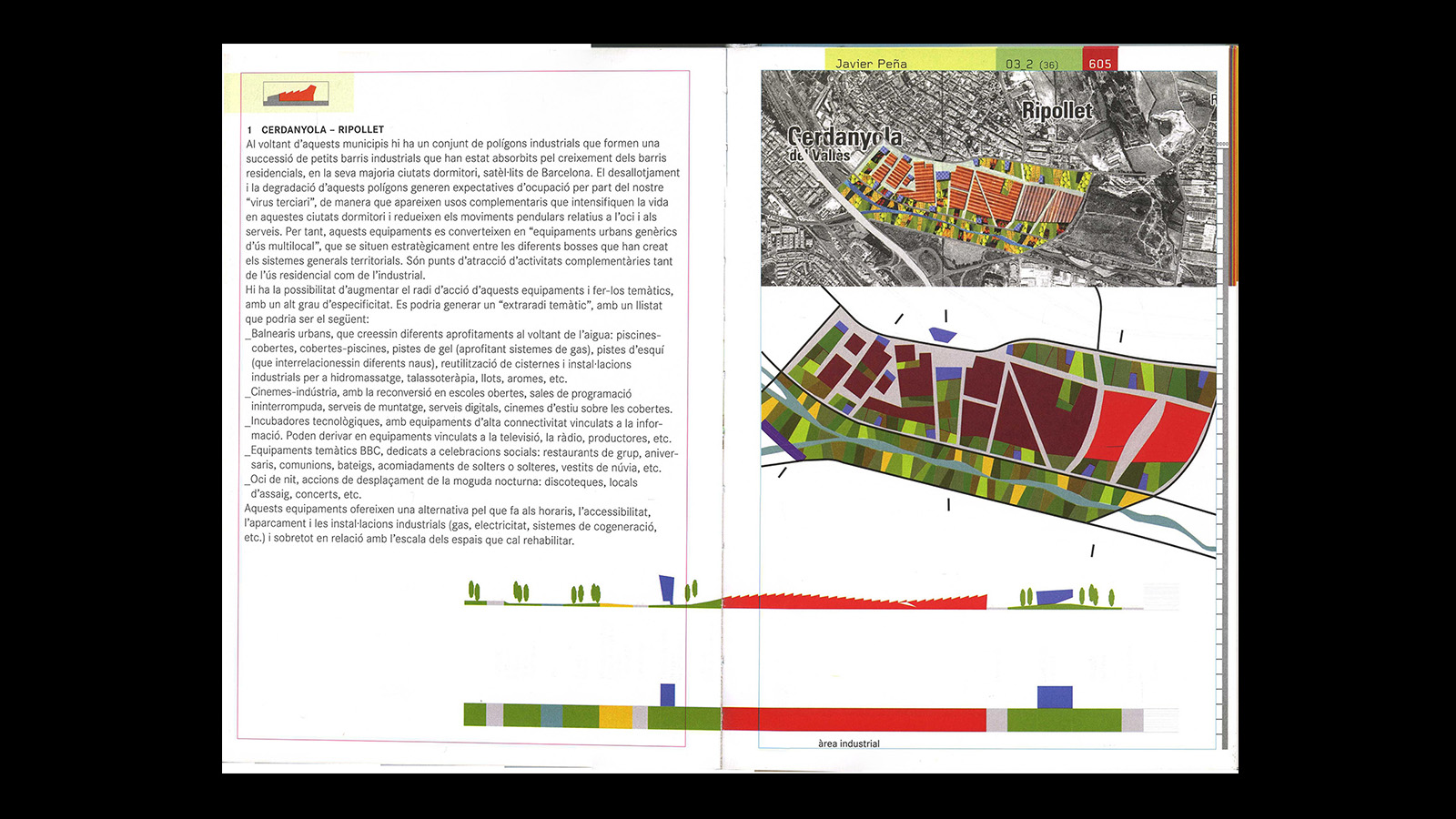Click the teal-blue segment of the bottom color bar
The height and width of the screenshot is (819, 1456).
pyautogui.click(x=551, y=715)
